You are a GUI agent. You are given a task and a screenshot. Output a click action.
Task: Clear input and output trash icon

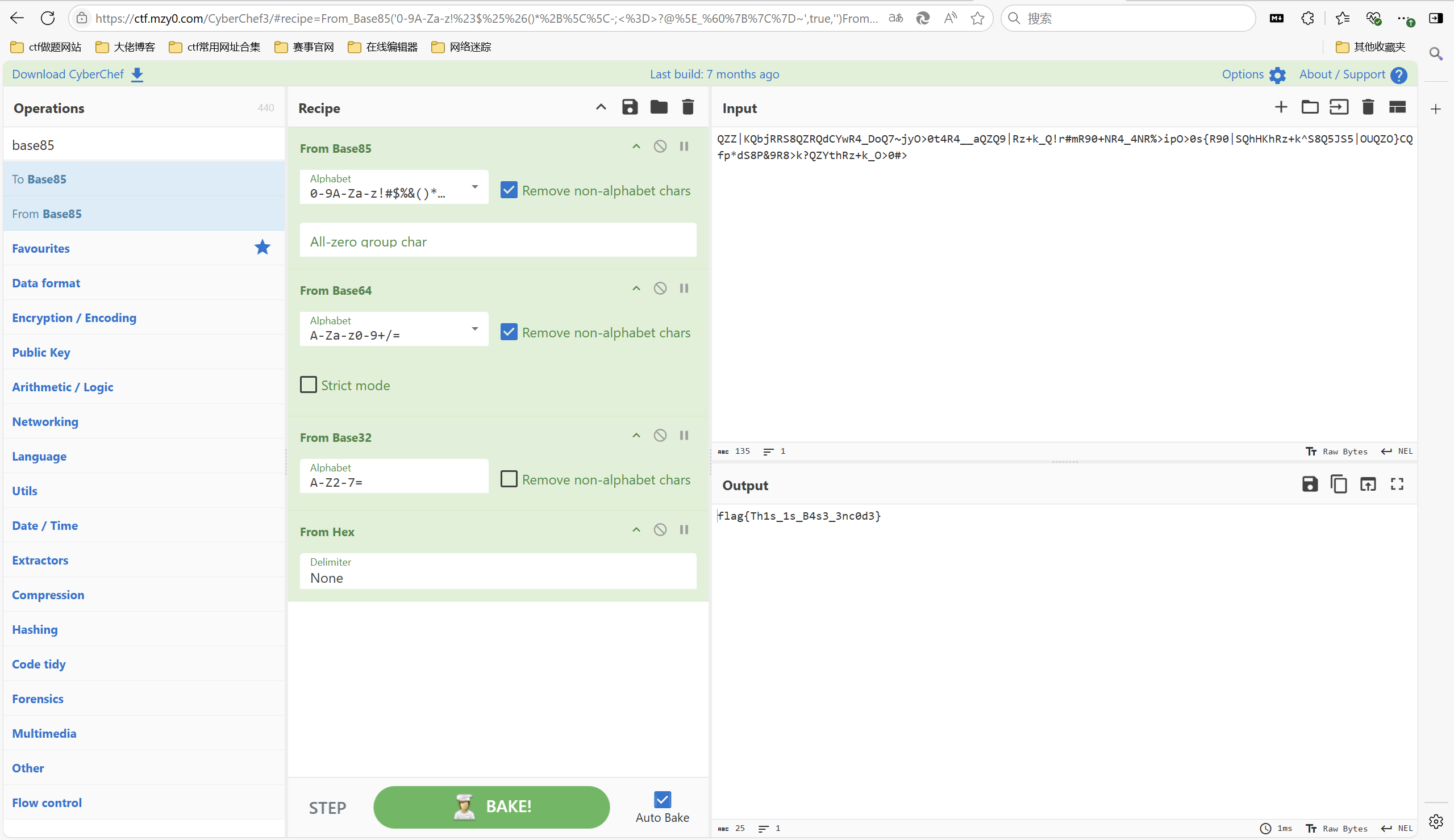tap(1368, 107)
